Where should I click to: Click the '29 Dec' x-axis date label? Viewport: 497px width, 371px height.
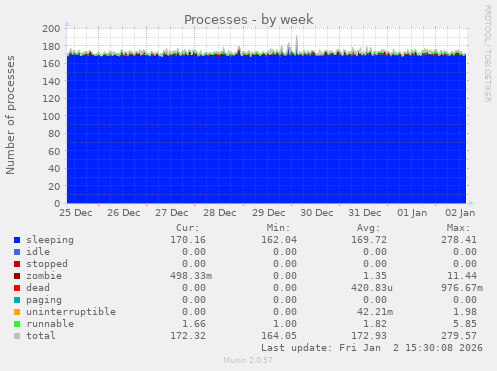coord(269,213)
